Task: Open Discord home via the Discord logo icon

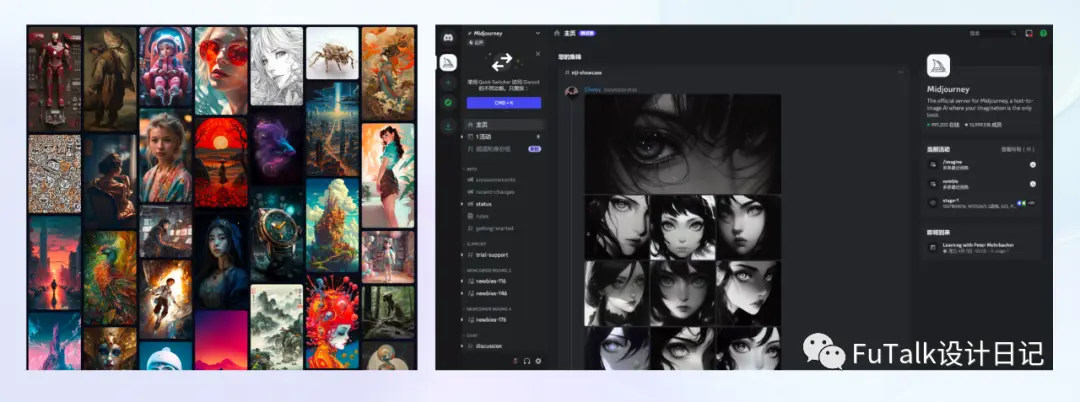Action: 448,36
